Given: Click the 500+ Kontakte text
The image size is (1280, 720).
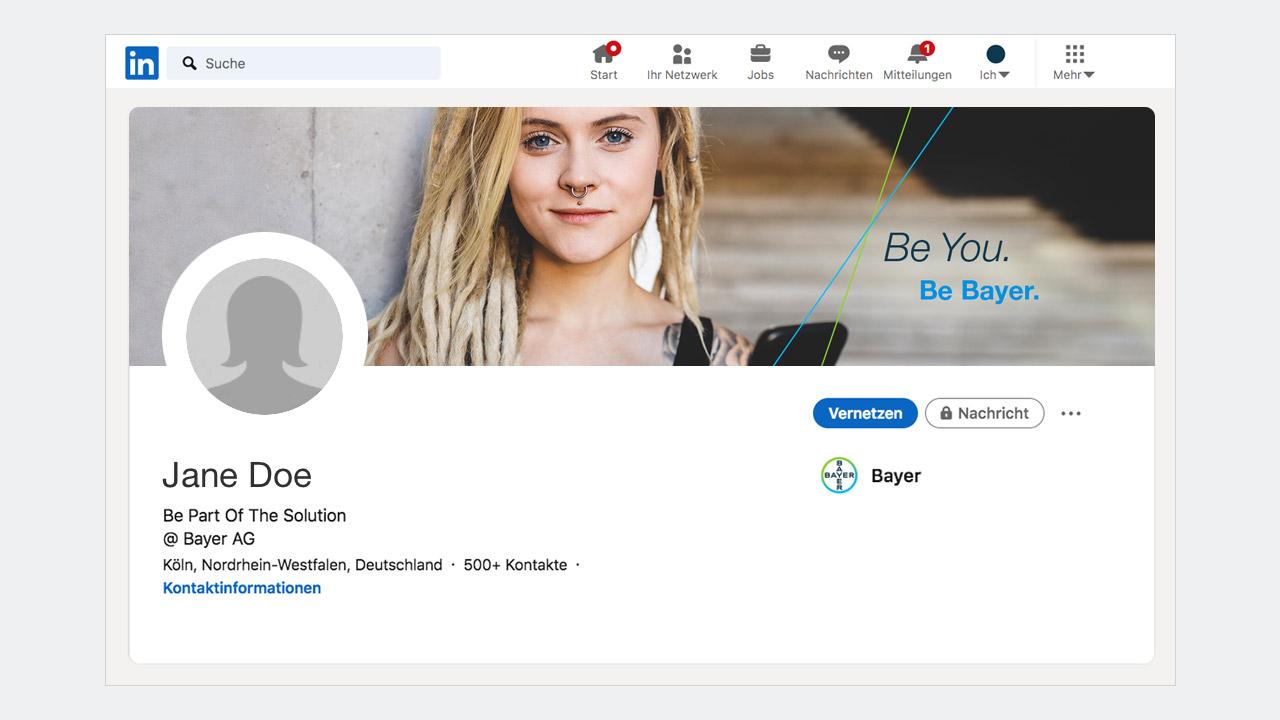Looking at the screenshot, I should [x=515, y=565].
